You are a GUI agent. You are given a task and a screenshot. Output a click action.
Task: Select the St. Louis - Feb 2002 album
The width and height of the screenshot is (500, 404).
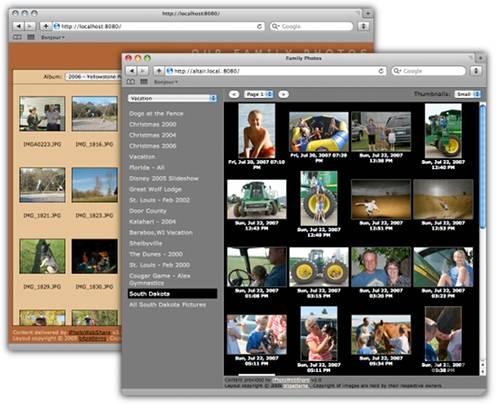[160, 200]
